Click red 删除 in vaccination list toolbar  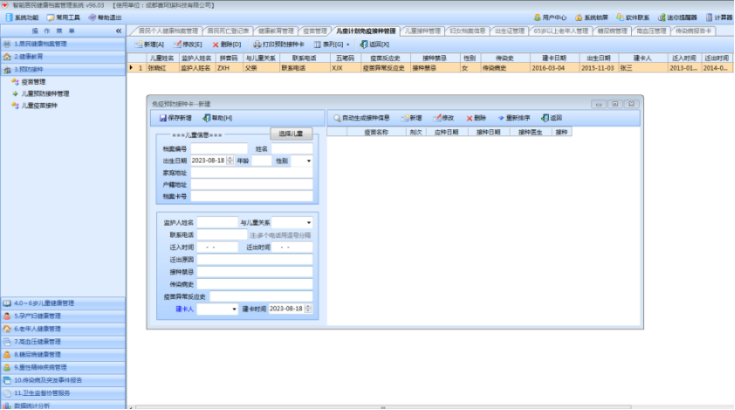click(x=476, y=118)
